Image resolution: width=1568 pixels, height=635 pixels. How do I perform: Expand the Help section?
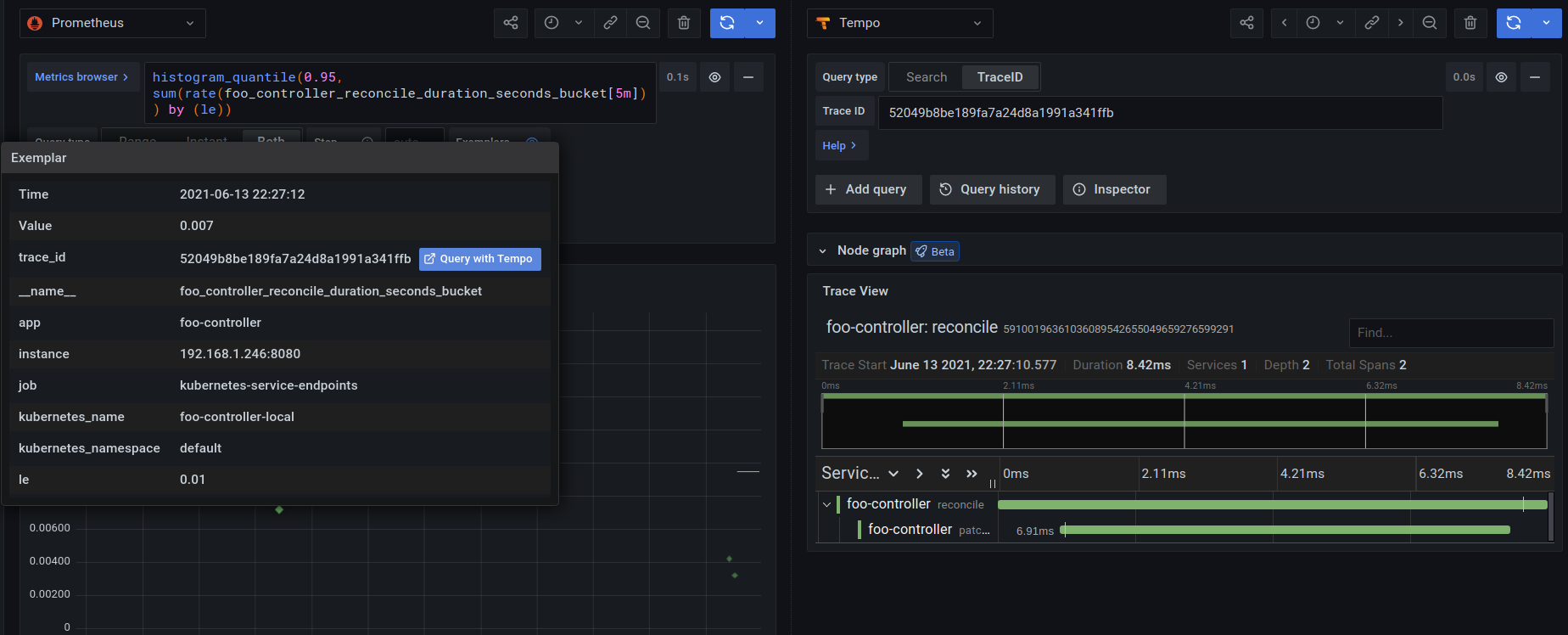[x=840, y=146]
